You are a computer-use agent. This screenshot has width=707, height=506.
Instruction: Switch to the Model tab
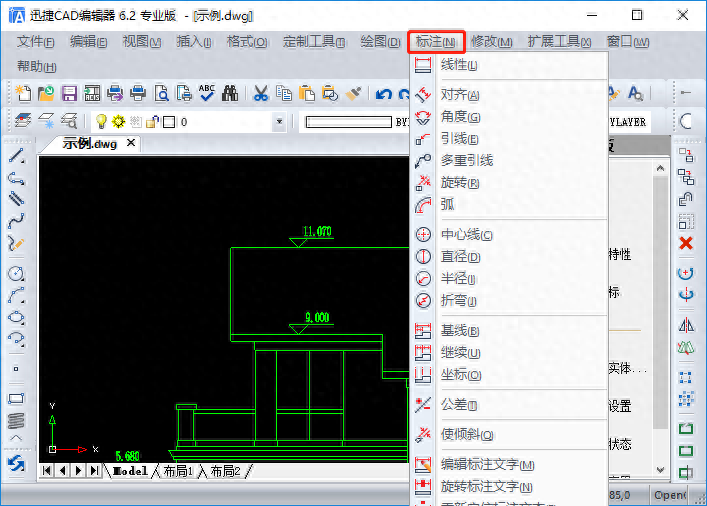tap(130, 471)
